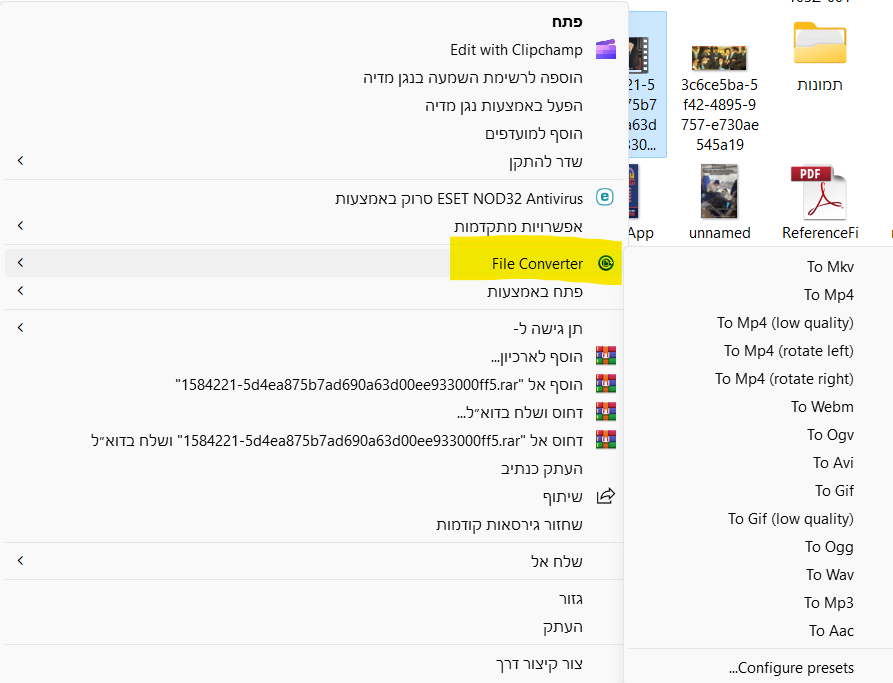This screenshot has width=893, height=683.
Task: Select the תמונות folder icon
Action: [820, 43]
